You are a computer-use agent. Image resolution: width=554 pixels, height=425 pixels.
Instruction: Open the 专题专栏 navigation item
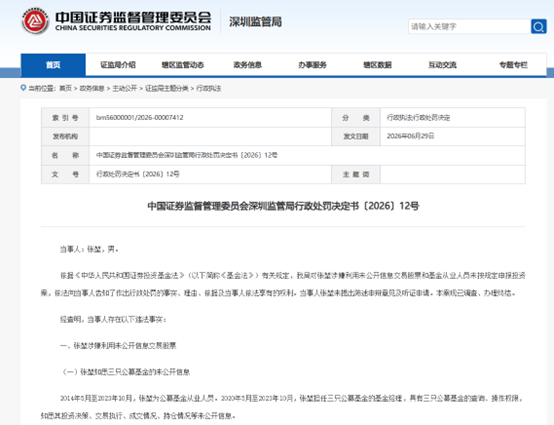513,65
